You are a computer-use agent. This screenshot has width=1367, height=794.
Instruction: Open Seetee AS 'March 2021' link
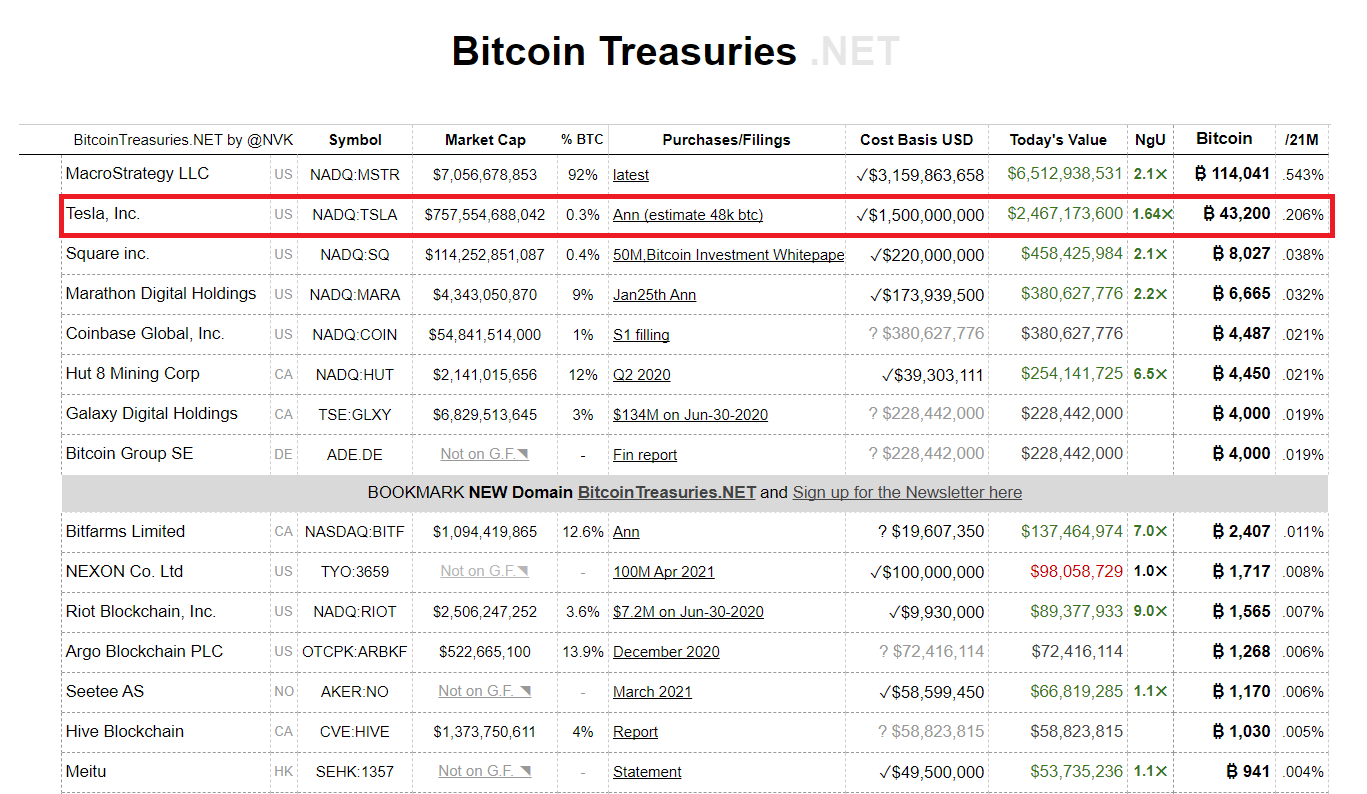pyautogui.click(x=652, y=692)
